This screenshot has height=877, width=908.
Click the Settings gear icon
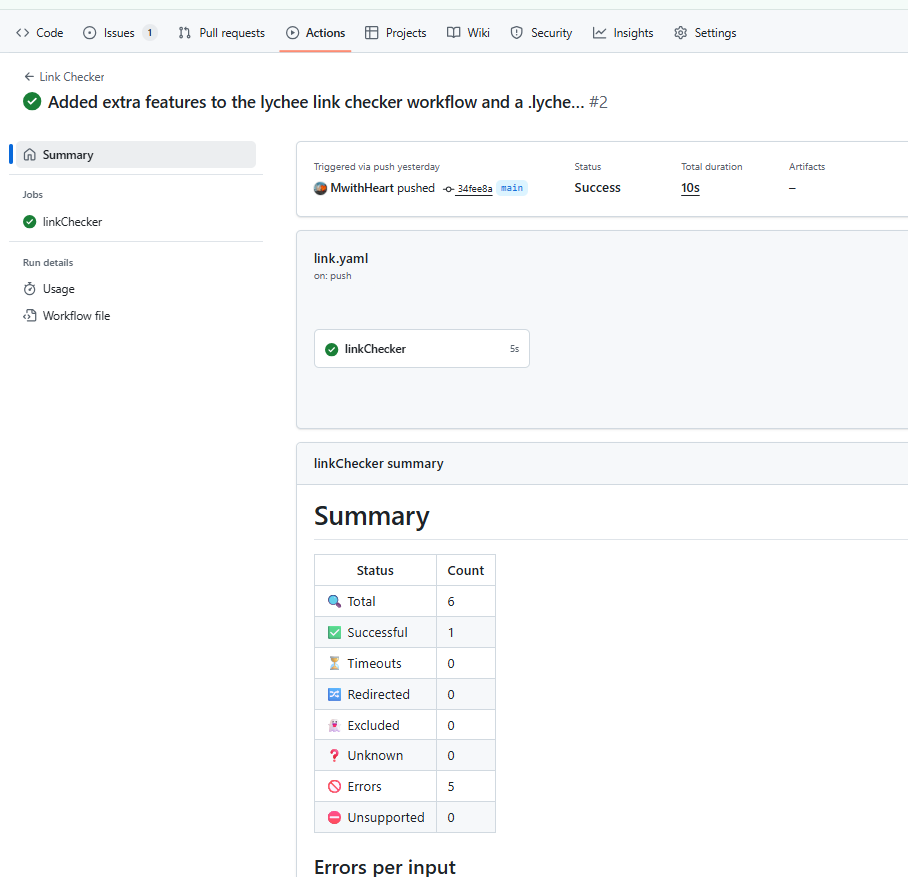681,33
